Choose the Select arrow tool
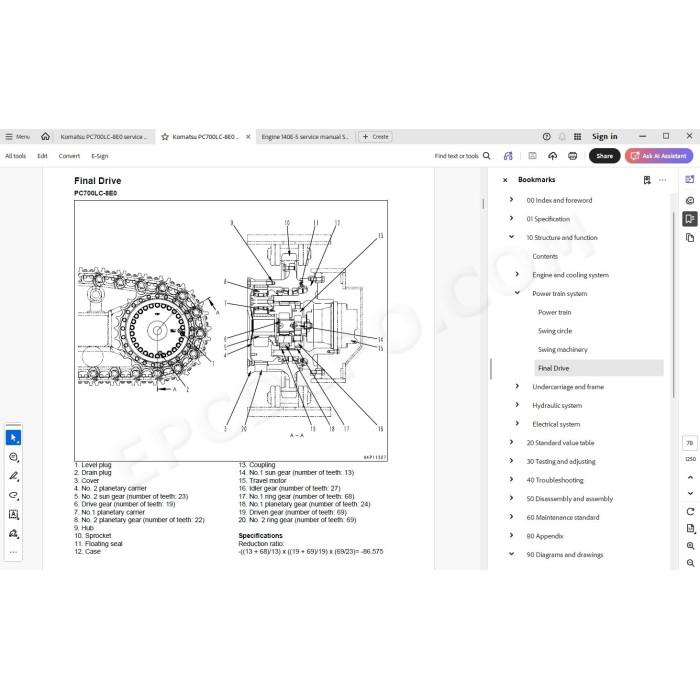The height and width of the screenshot is (700, 700). (x=13, y=438)
